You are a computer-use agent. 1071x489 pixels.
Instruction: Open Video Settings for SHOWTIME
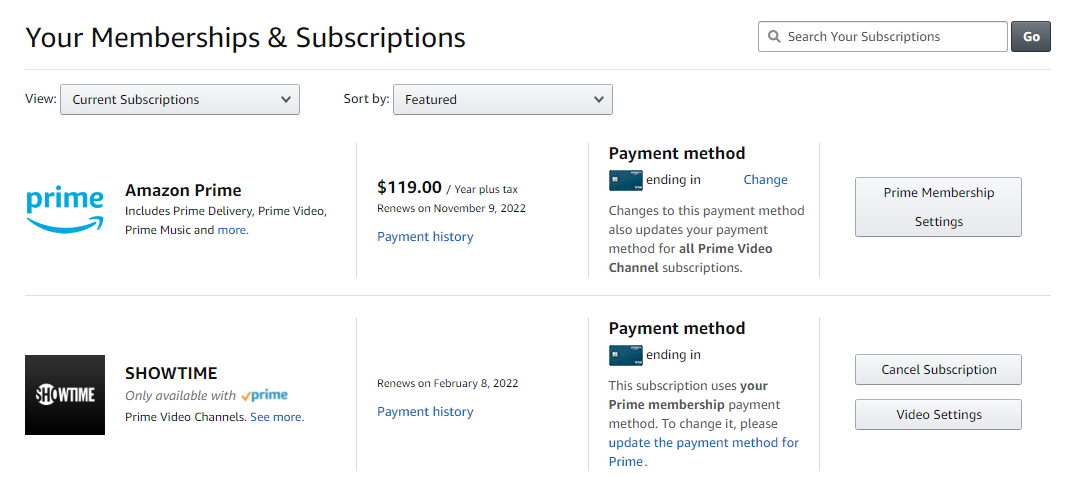click(938, 415)
